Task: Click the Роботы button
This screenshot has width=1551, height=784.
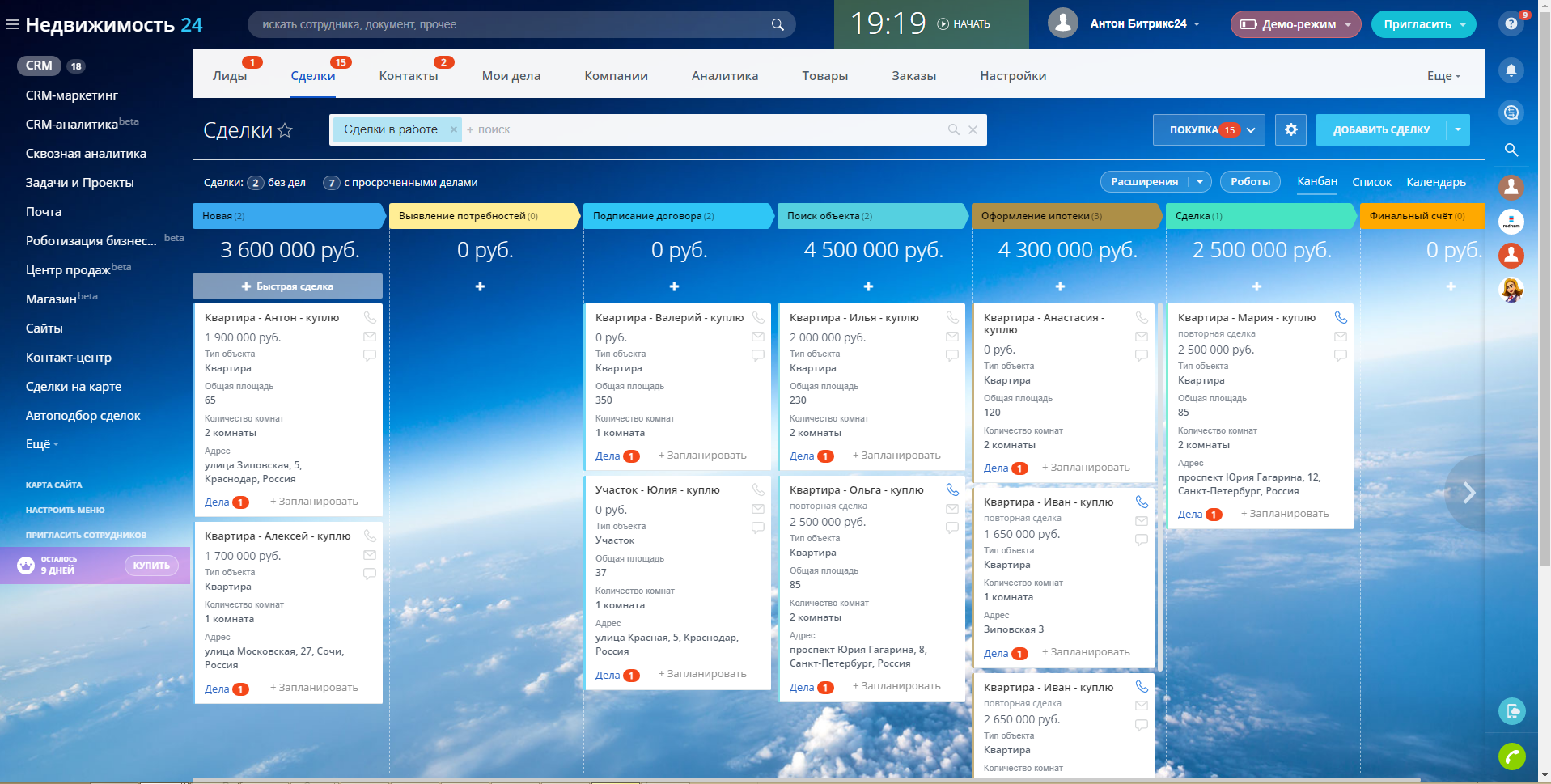Action: click(1251, 182)
